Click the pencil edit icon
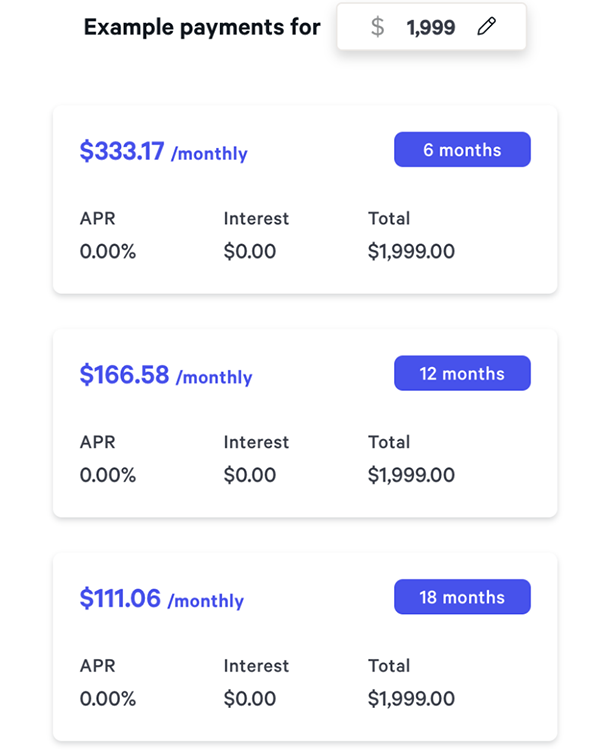This screenshot has width=608, height=754. [x=487, y=27]
